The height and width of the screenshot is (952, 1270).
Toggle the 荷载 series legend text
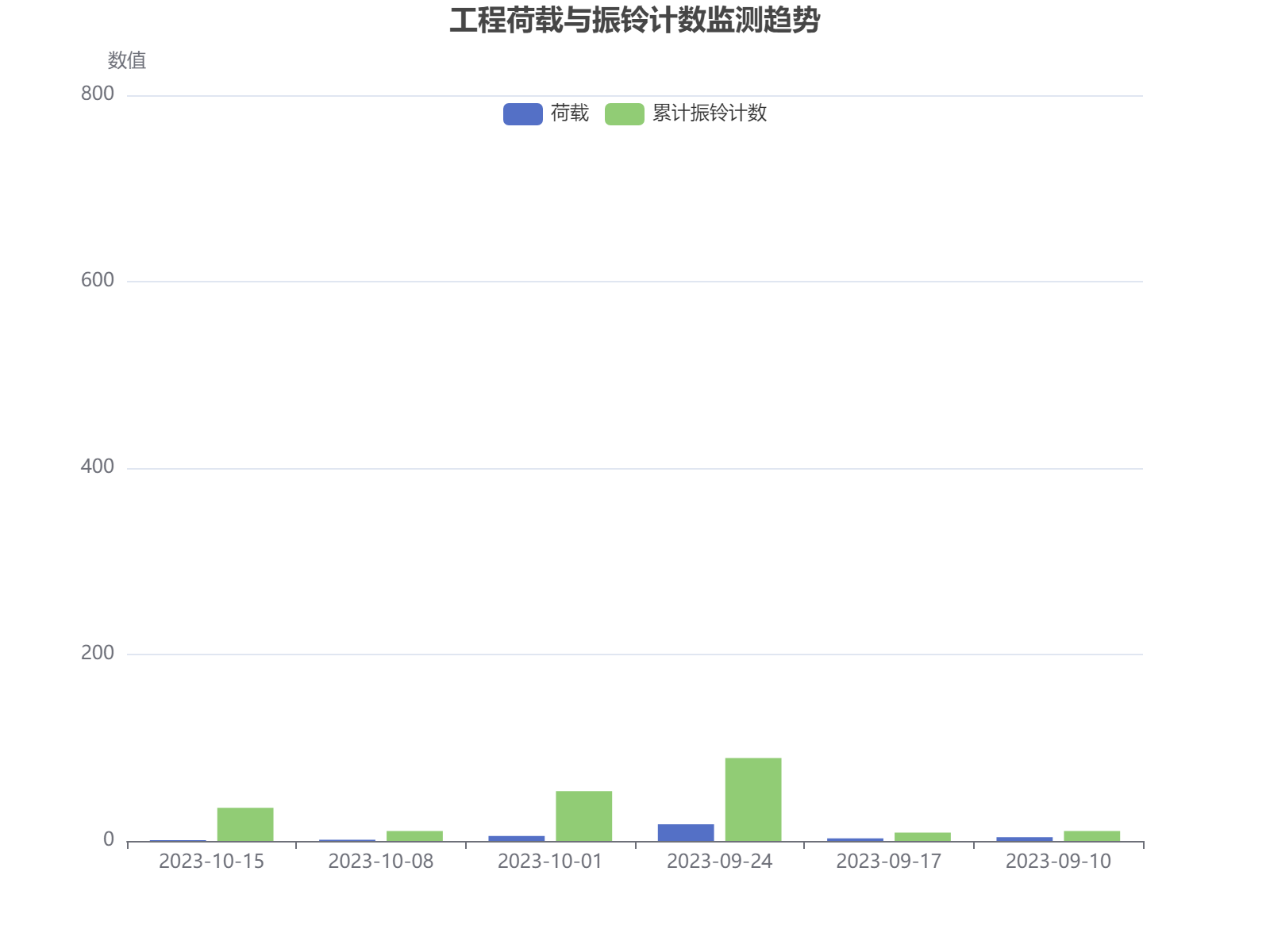570,113
